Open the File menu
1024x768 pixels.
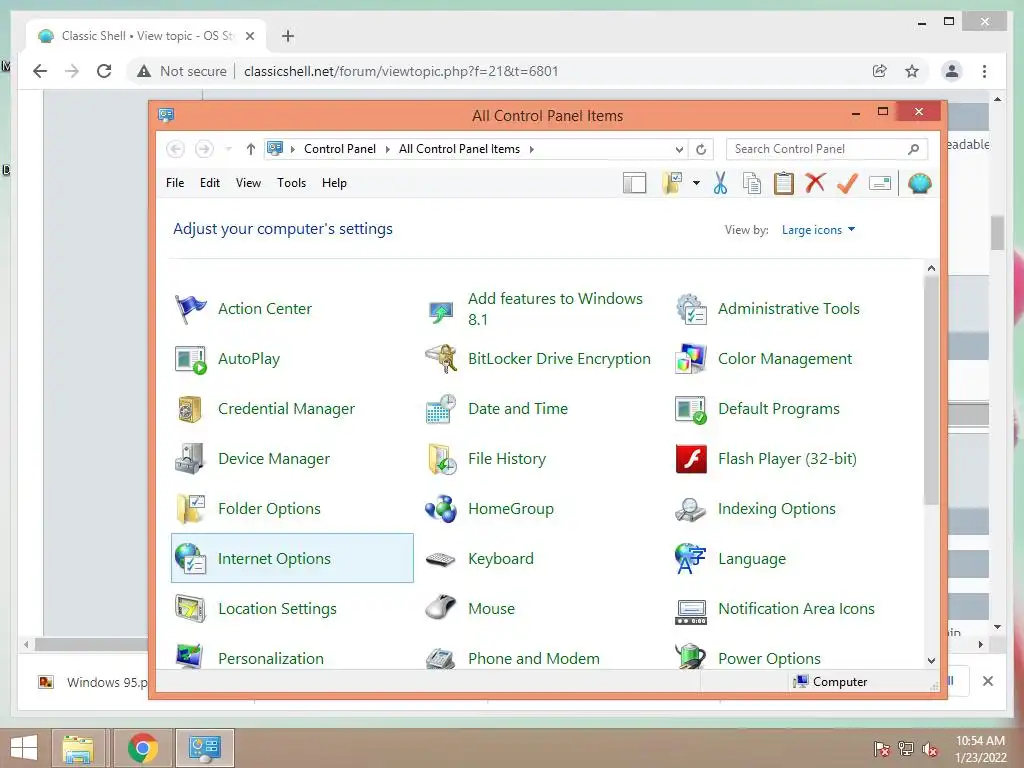click(x=175, y=184)
